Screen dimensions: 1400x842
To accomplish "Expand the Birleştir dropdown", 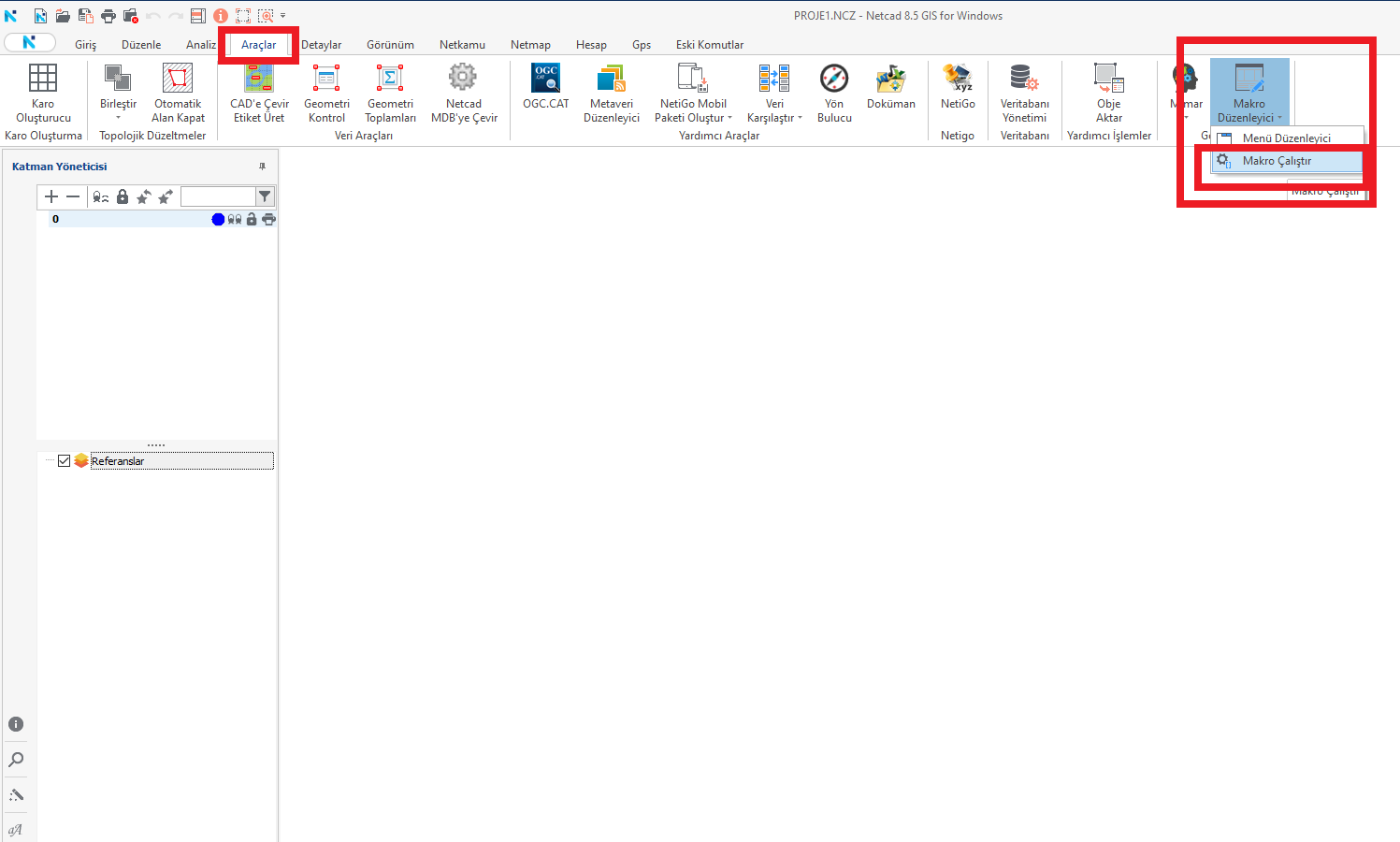I will click(x=118, y=118).
